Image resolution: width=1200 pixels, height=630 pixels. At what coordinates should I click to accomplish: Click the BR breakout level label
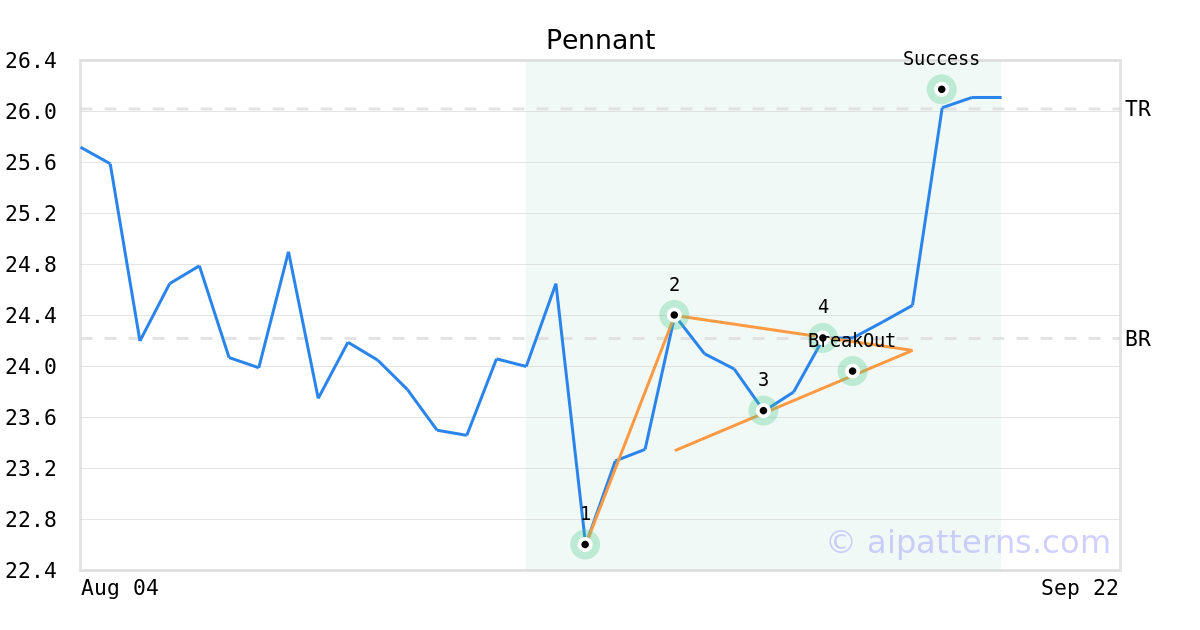click(1138, 339)
